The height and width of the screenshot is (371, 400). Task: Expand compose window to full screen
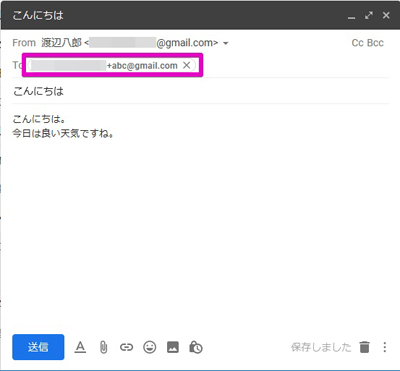point(369,15)
